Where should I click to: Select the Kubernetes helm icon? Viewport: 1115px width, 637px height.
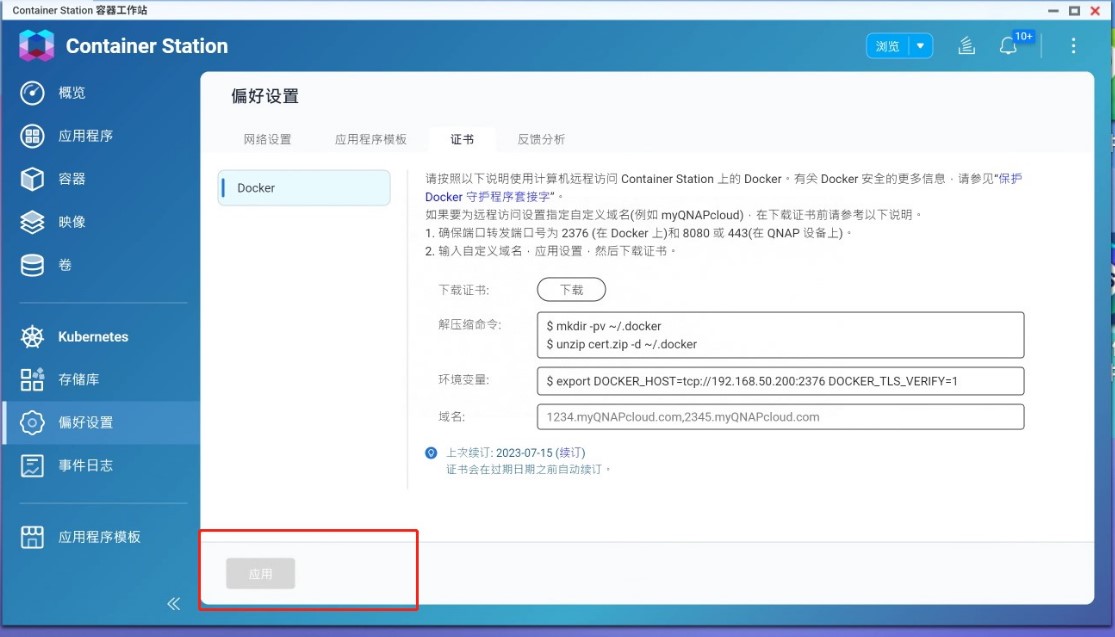coord(32,337)
